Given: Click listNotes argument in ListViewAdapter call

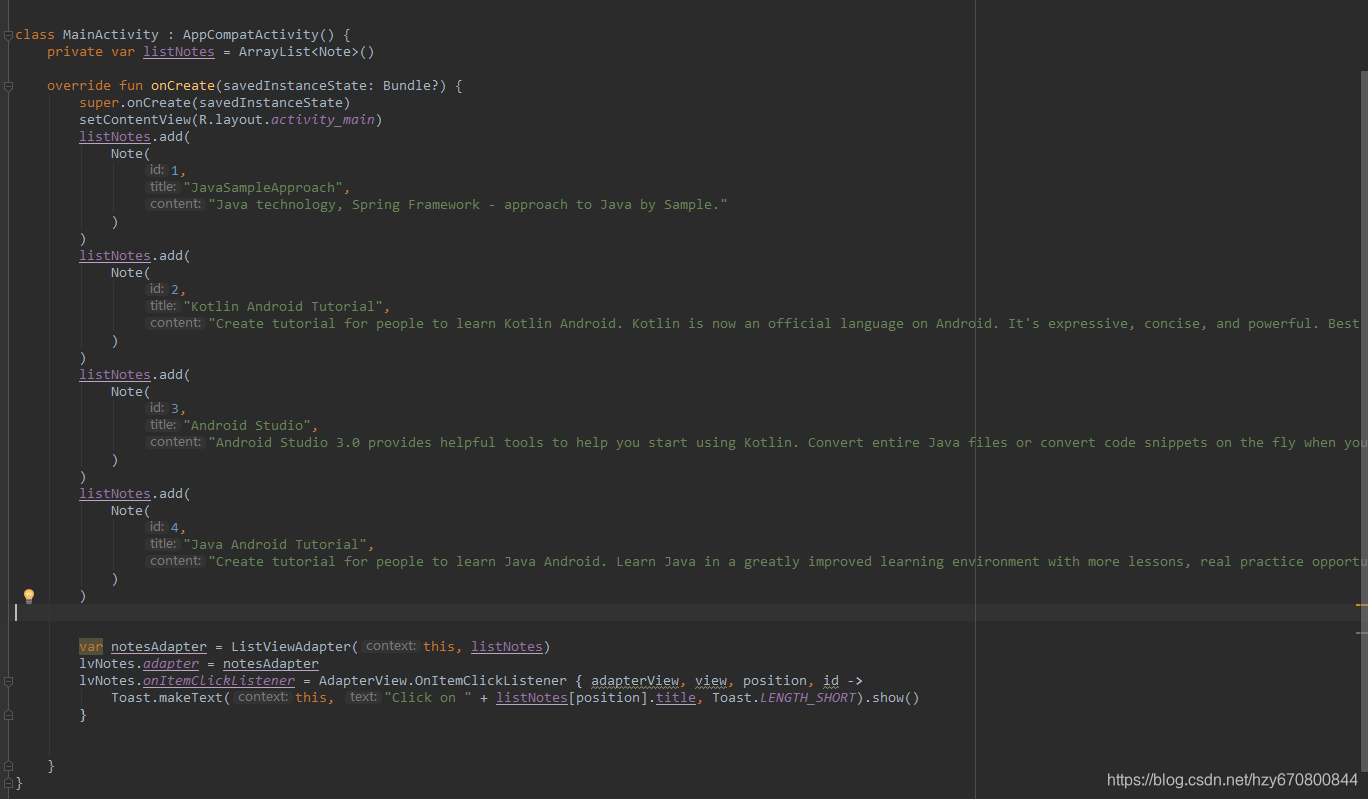Looking at the screenshot, I should [507, 647].
